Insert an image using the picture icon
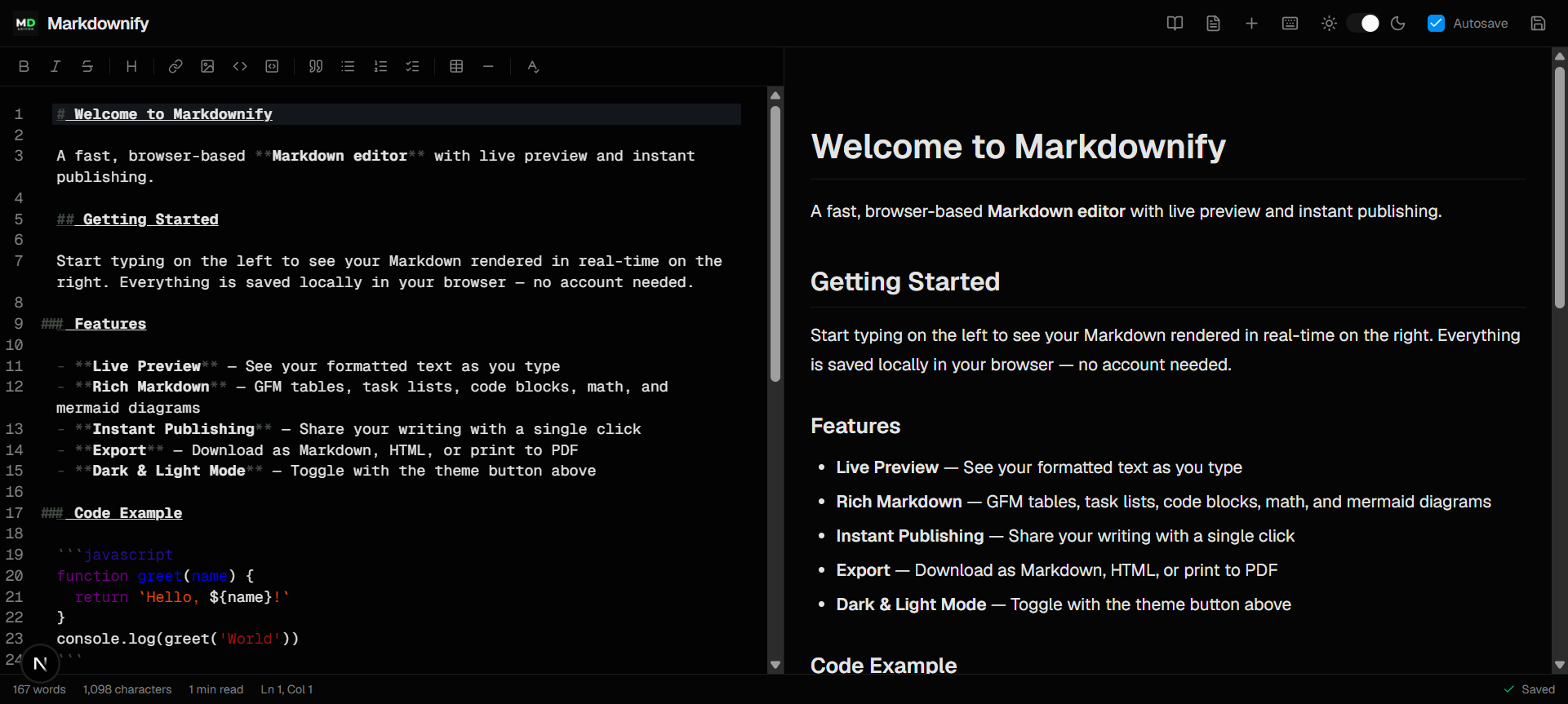 tap(207, 67)
